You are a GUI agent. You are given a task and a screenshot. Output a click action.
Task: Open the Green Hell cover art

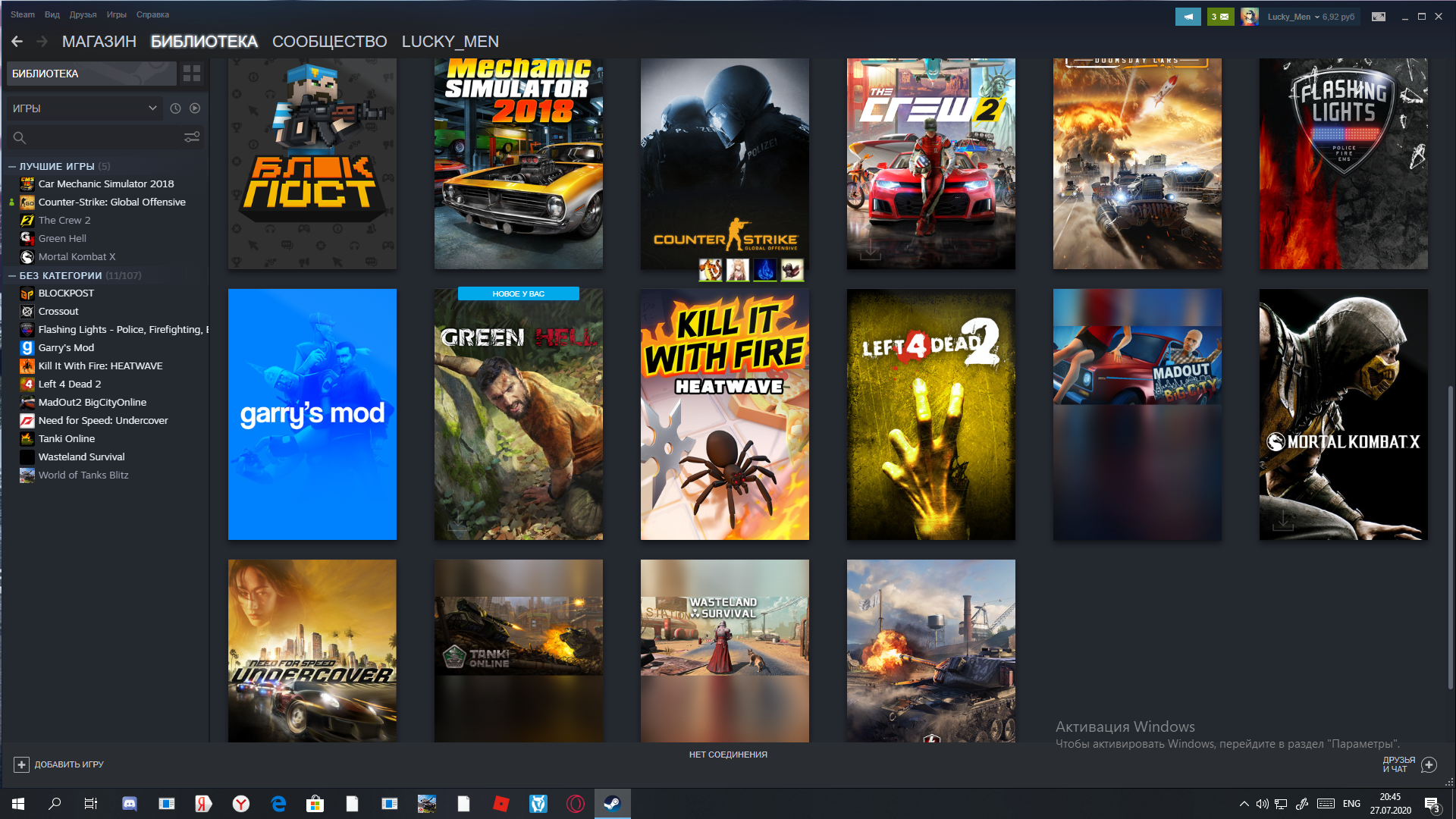pyautogui.click(x=519, y=414)
